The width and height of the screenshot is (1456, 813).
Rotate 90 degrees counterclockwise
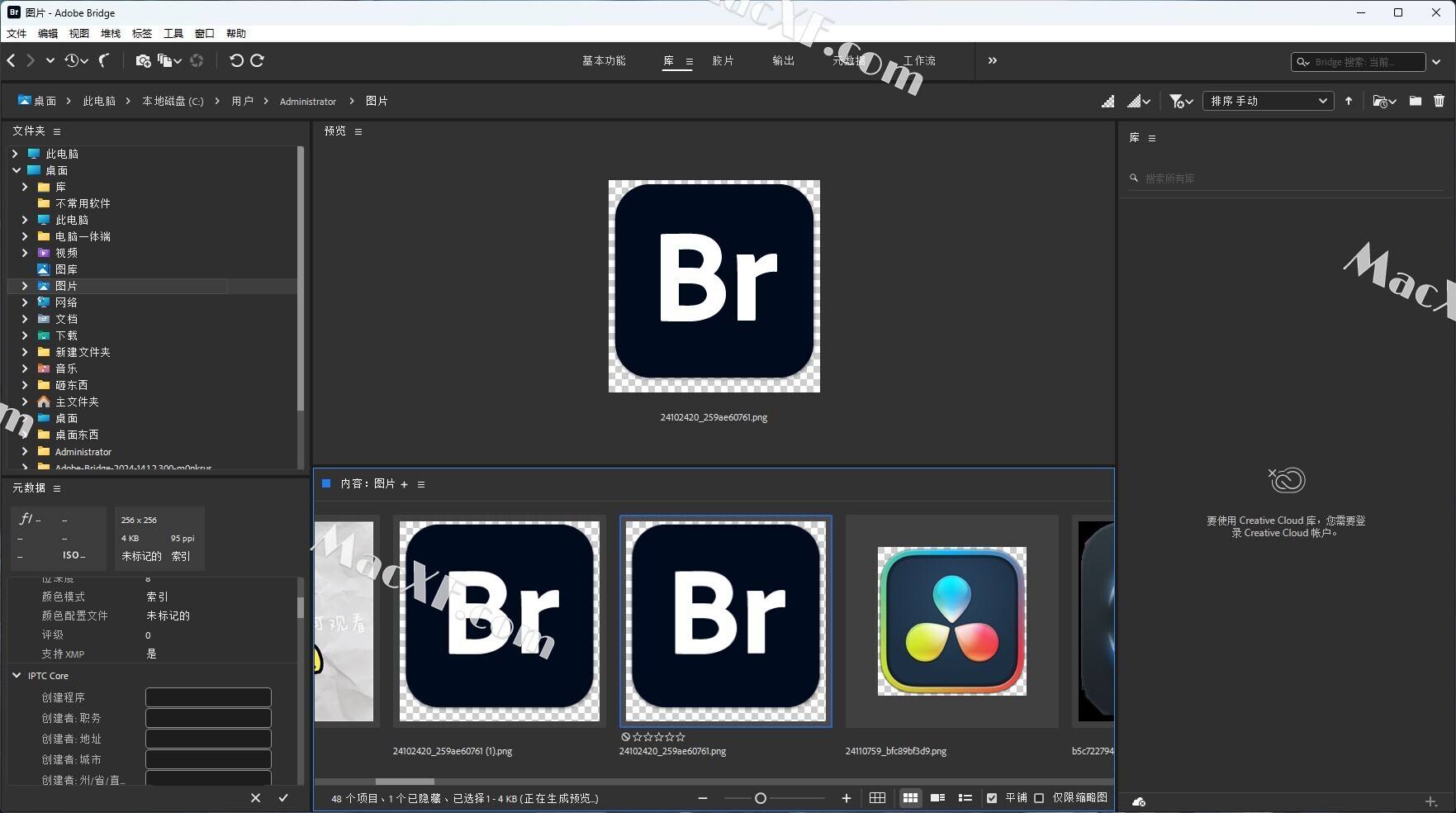coord(236,60)
